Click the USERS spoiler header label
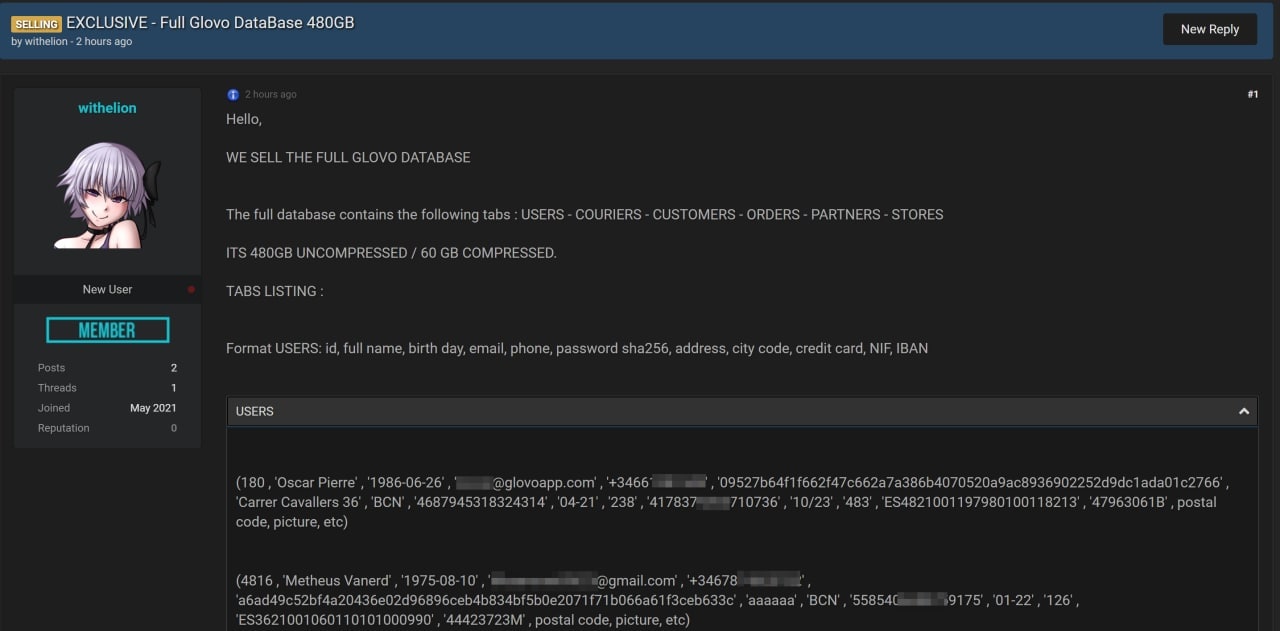This screenshot has height=631, width=1280. click(255, 411)
